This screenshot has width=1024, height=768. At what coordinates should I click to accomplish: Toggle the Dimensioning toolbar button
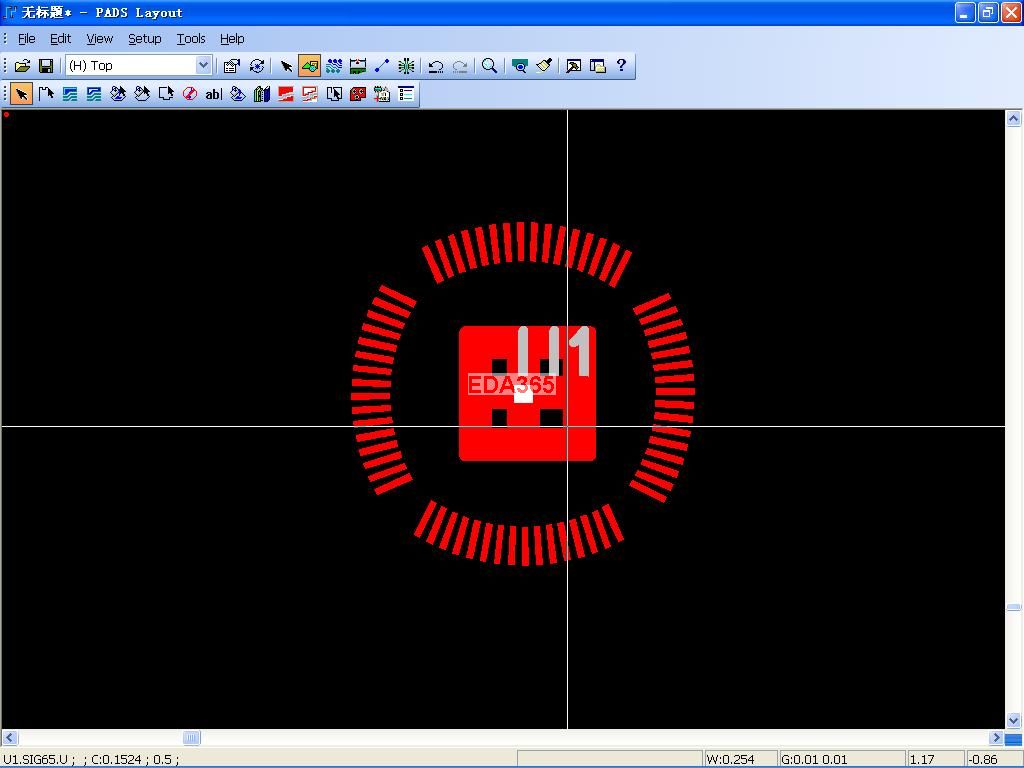(357, 66)
